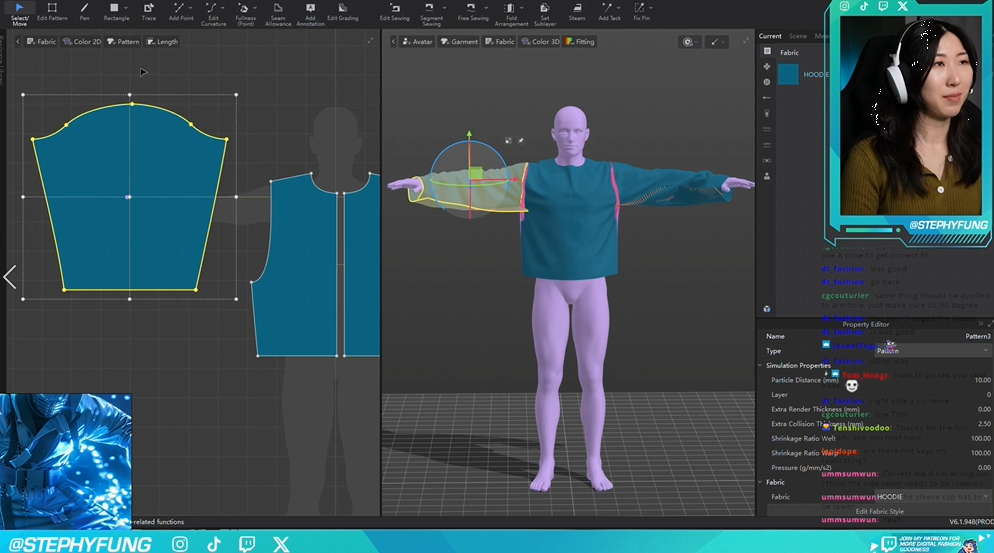Choose the Fullness (Point) tool
Image resolution: width=994 pixels, height=553 pixels.
245,13
